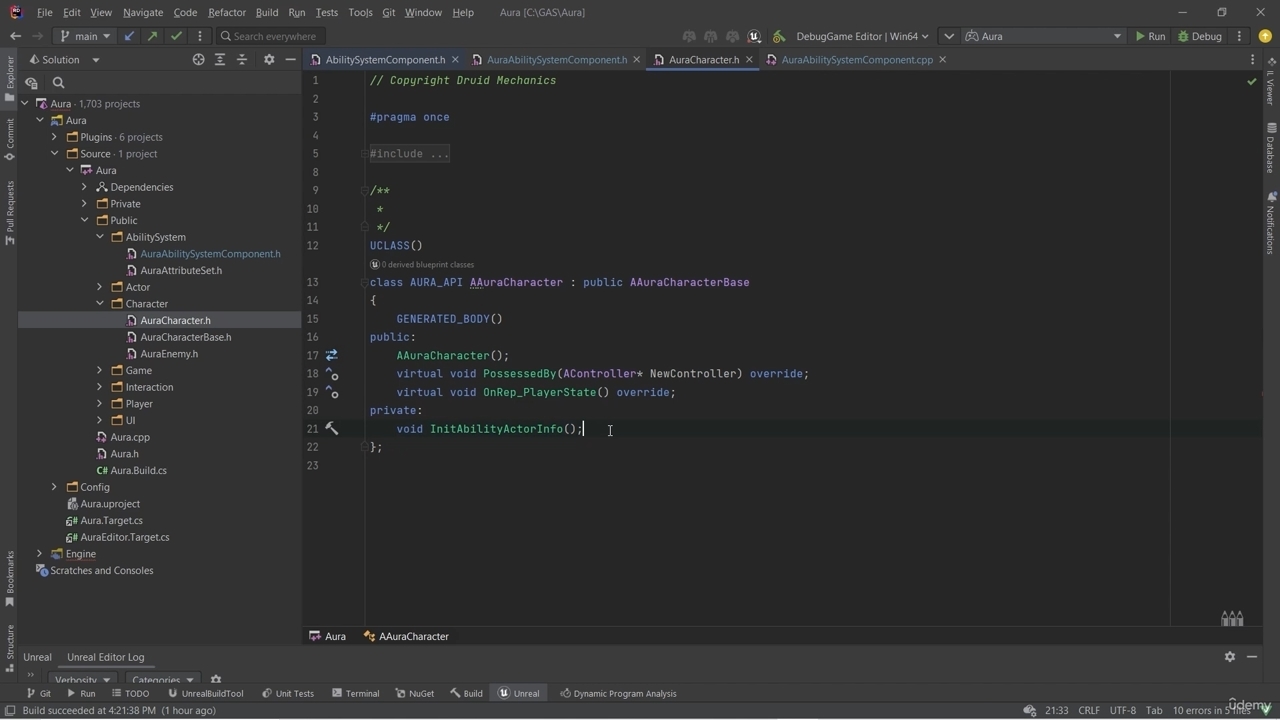Click the 21:33 cursor position indicator
The width and height of the screenshot is (1280, 720).
(x=1057, y=710)
